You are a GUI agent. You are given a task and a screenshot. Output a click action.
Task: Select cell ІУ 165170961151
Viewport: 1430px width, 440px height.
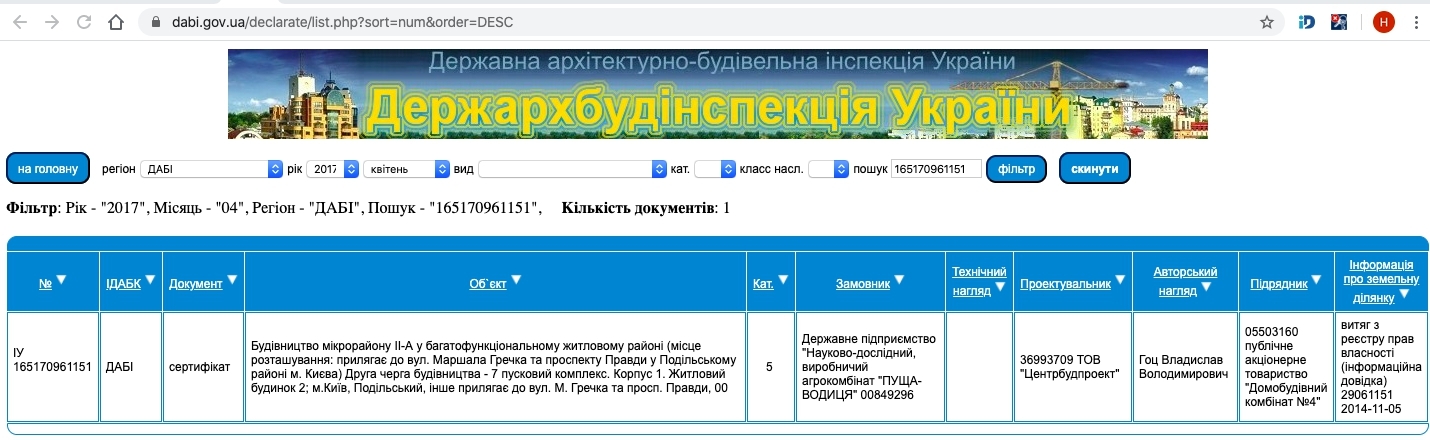click(x=53, y=367)
